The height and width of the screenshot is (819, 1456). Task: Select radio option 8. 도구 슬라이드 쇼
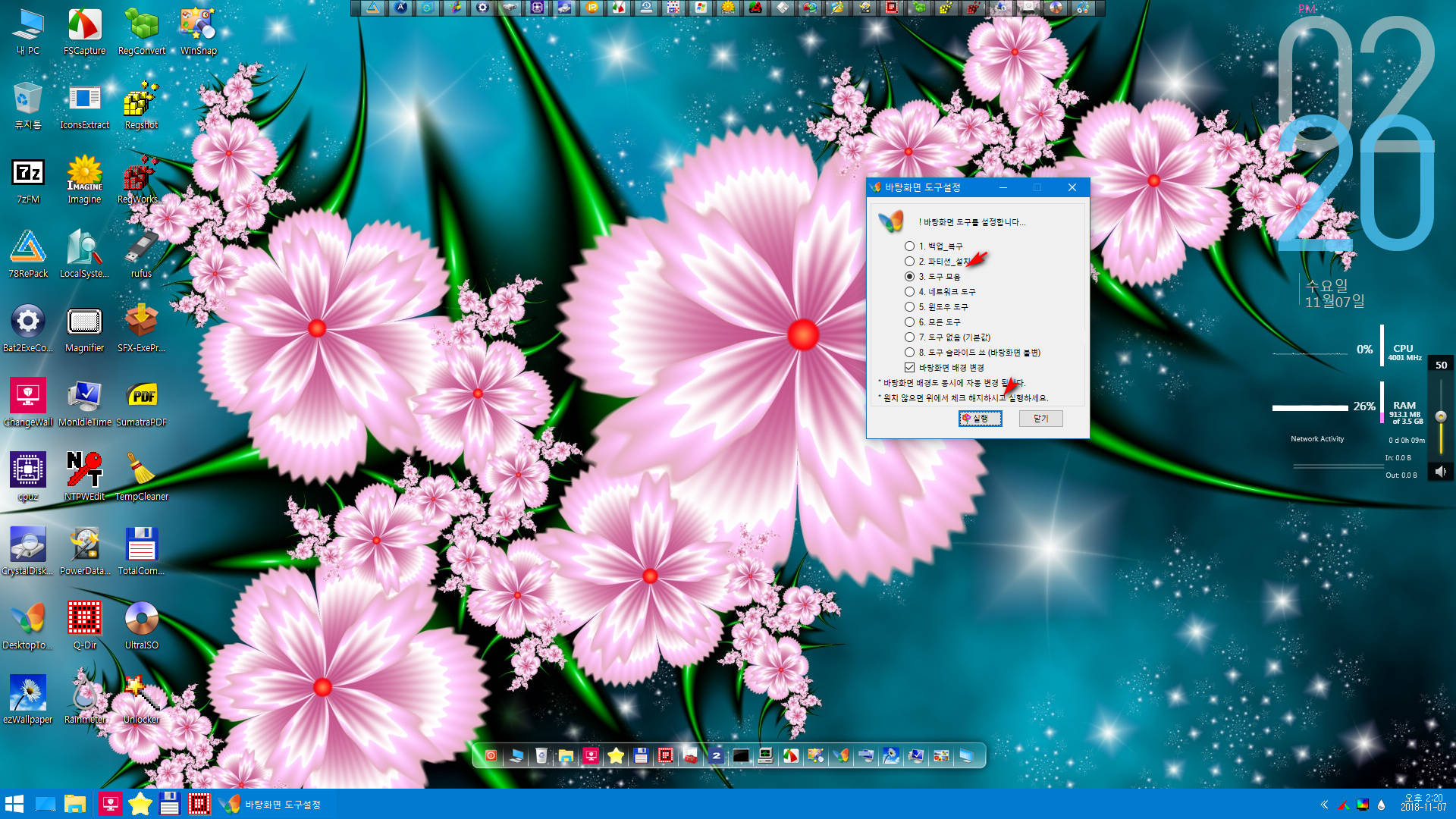(x=972, y=353)
